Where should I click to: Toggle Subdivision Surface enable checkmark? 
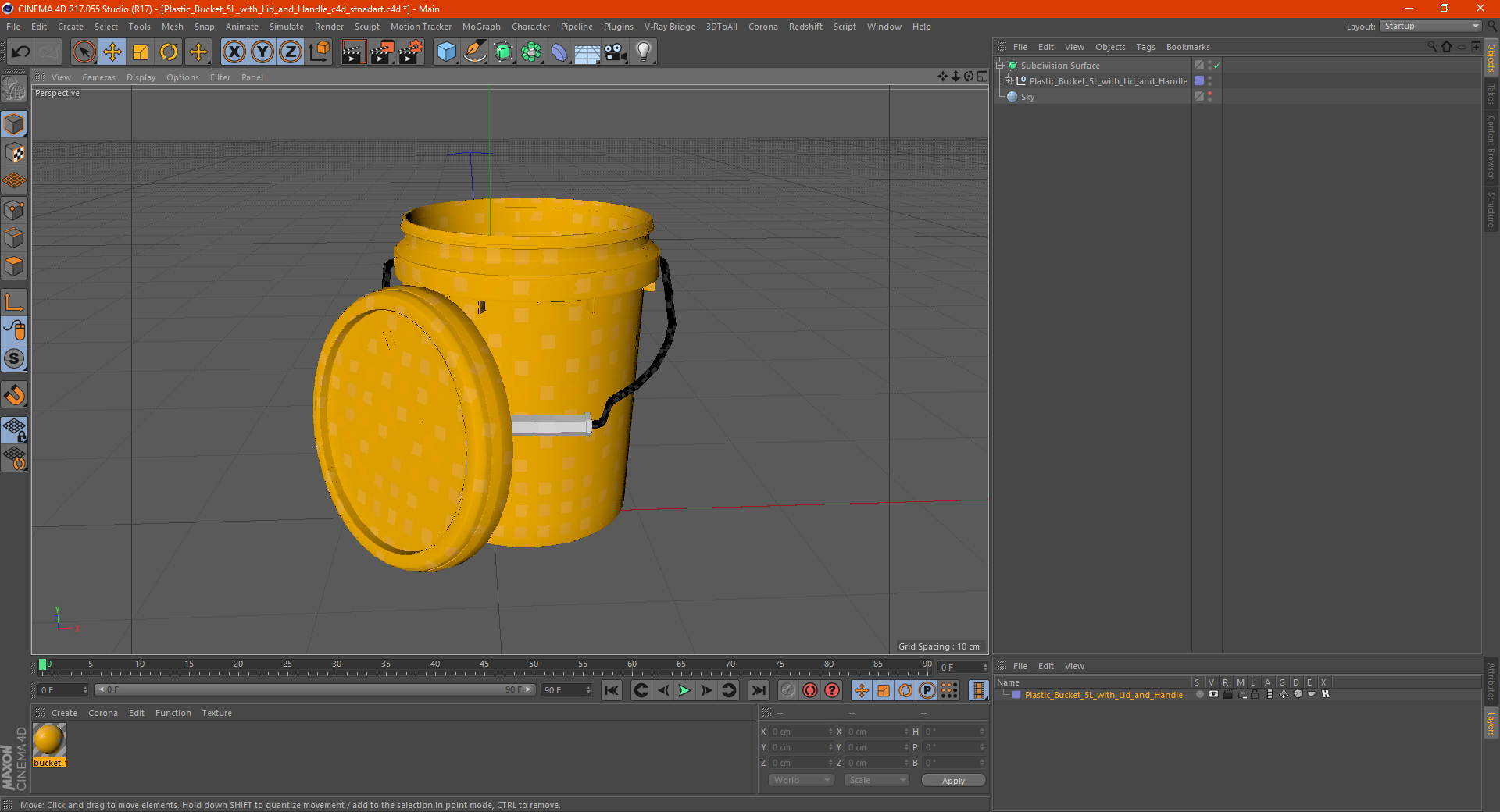tap(1216, 66)
